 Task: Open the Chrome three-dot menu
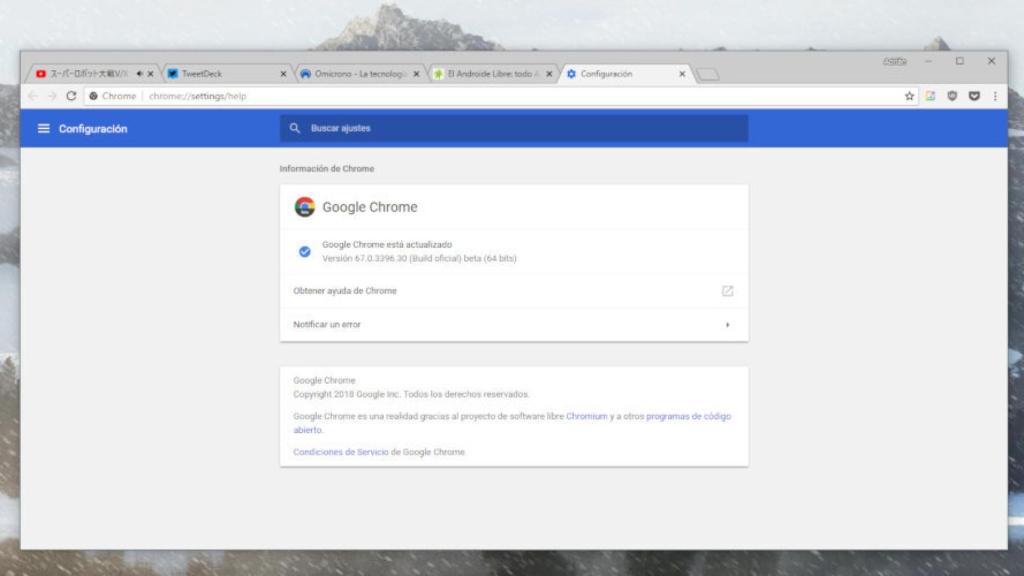[x=995, y=96]
